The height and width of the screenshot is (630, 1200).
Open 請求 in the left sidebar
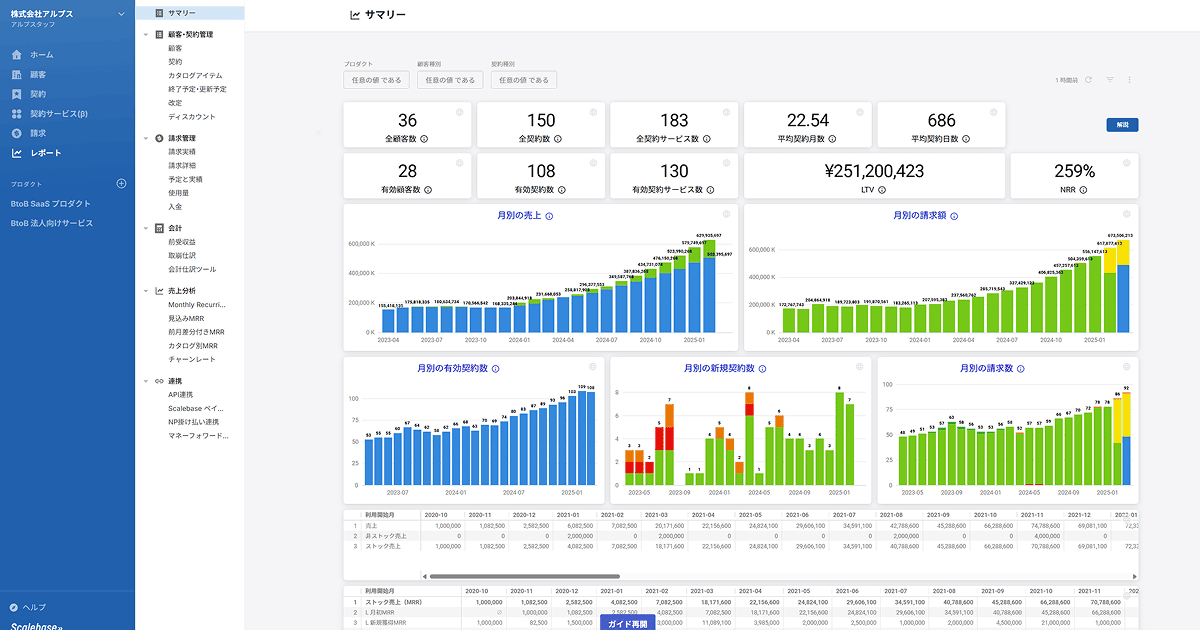click(x=37, y=133)
